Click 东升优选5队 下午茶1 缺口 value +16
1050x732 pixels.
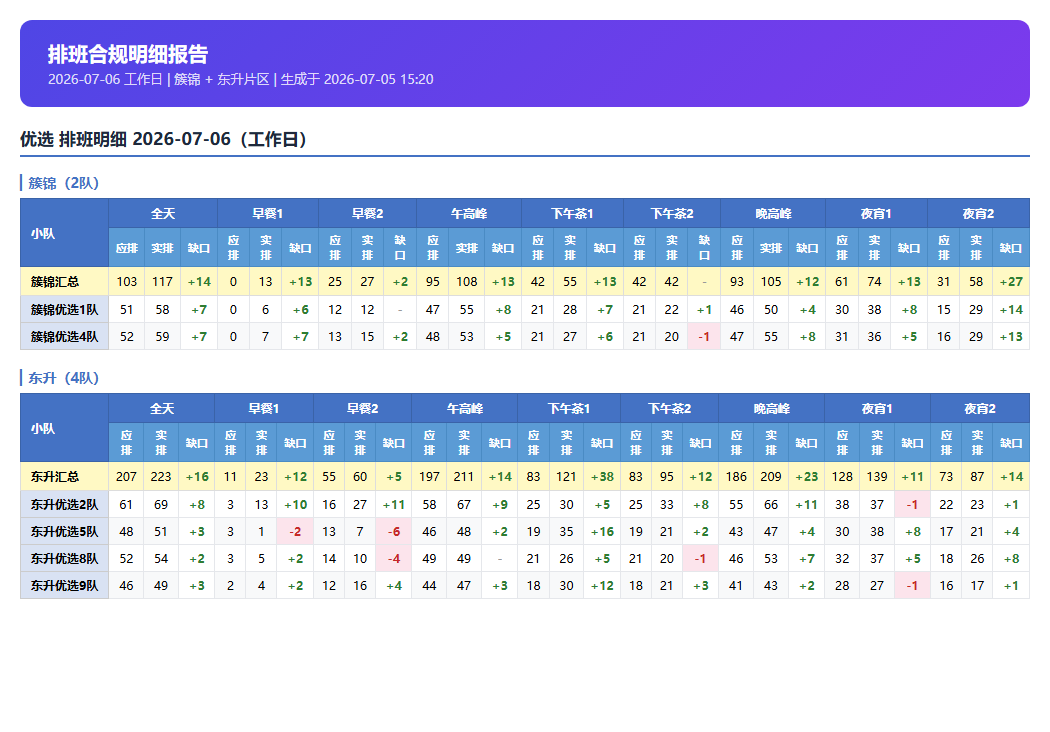(601, 531)
